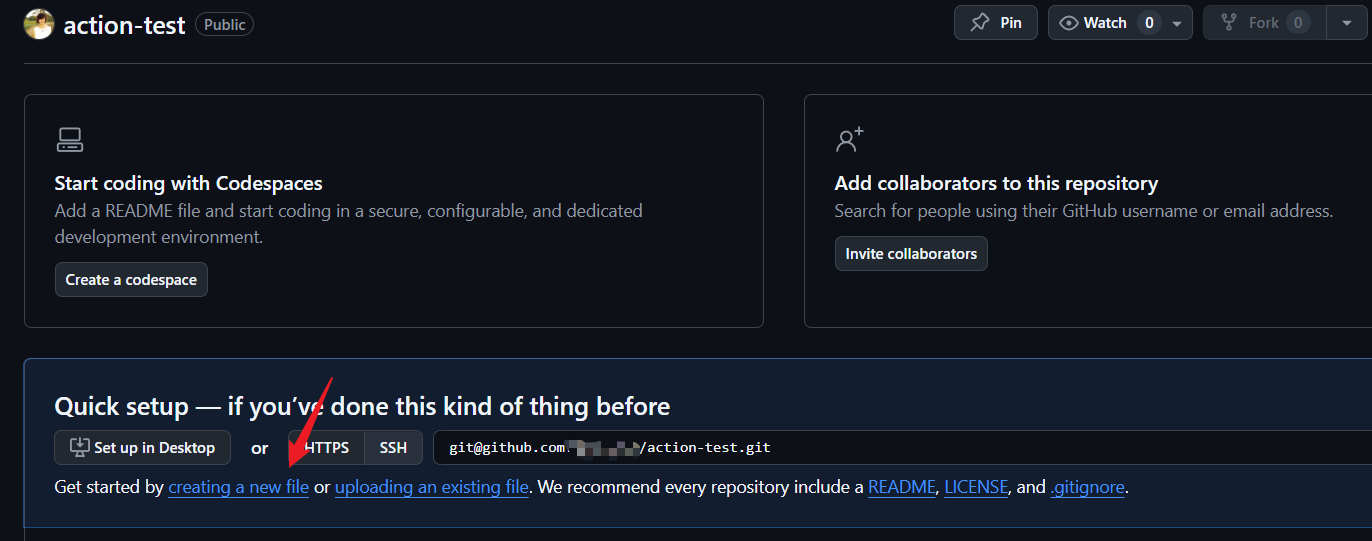Click the action-test repository name

click(x=124, y=25)
